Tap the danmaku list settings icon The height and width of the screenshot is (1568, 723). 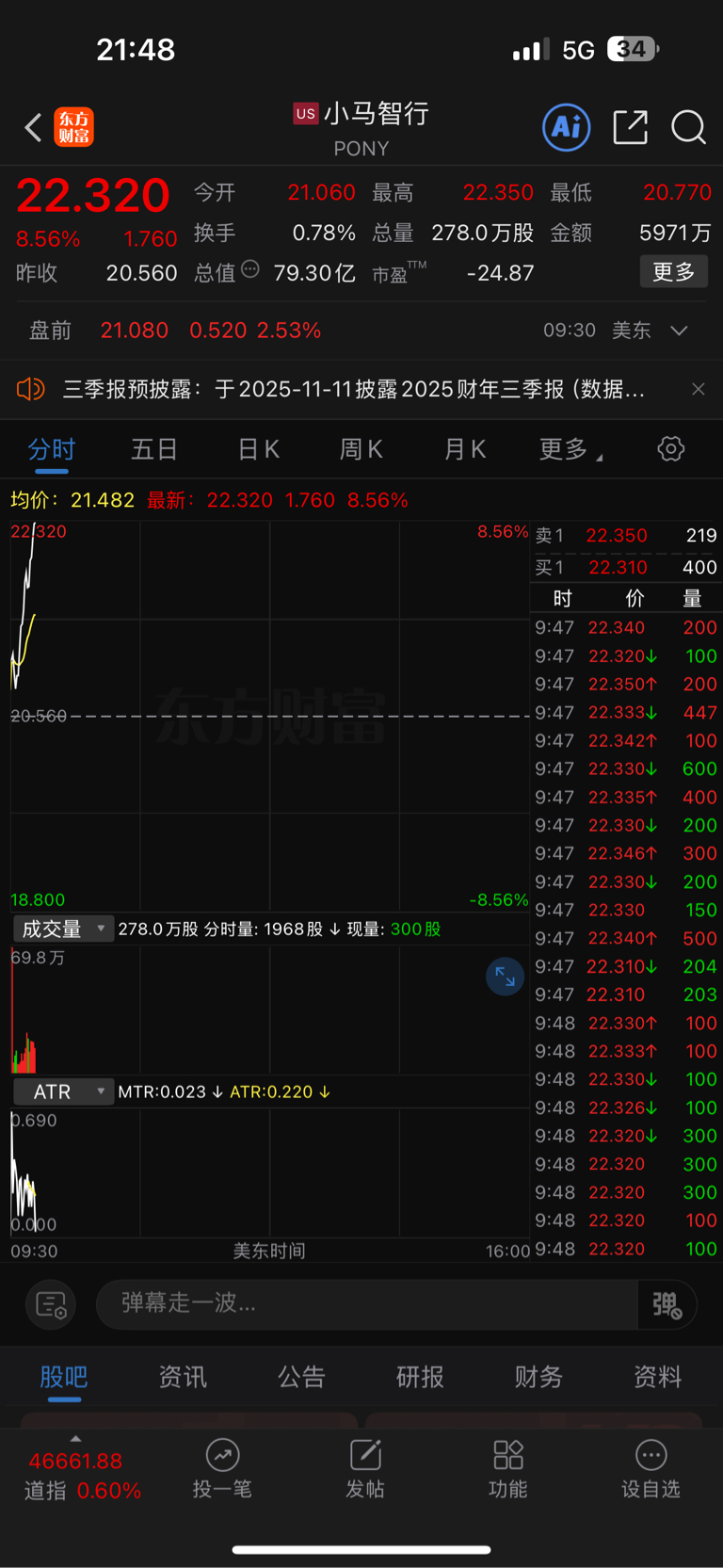pyautogui.click(x=50, y=1304)
